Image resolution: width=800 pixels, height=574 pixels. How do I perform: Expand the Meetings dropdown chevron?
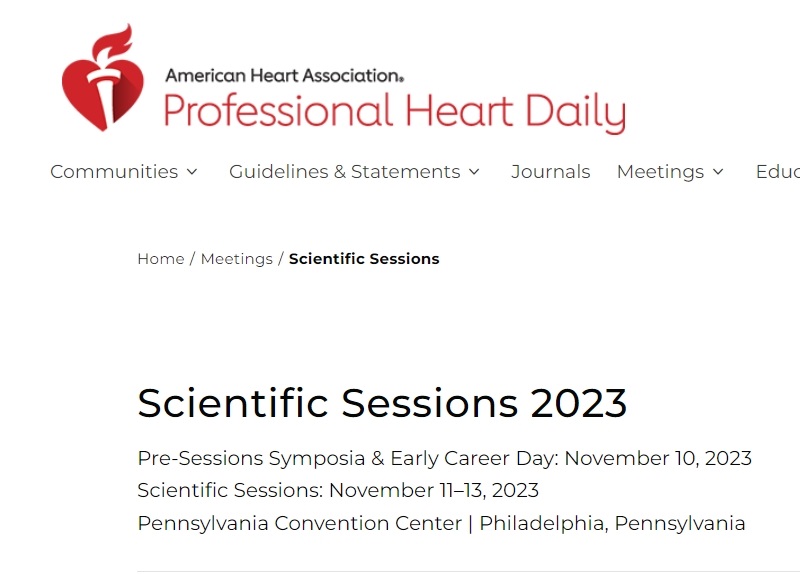click(x=718, y=172)
